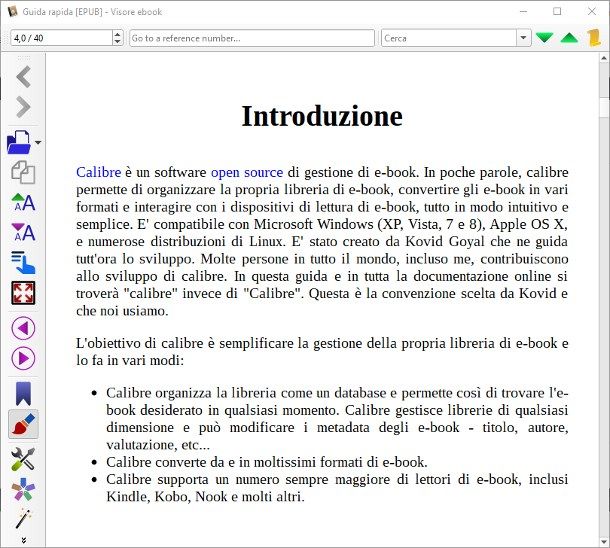
Task: Click the toolbar drag handle dots
Action: (24, 58)
